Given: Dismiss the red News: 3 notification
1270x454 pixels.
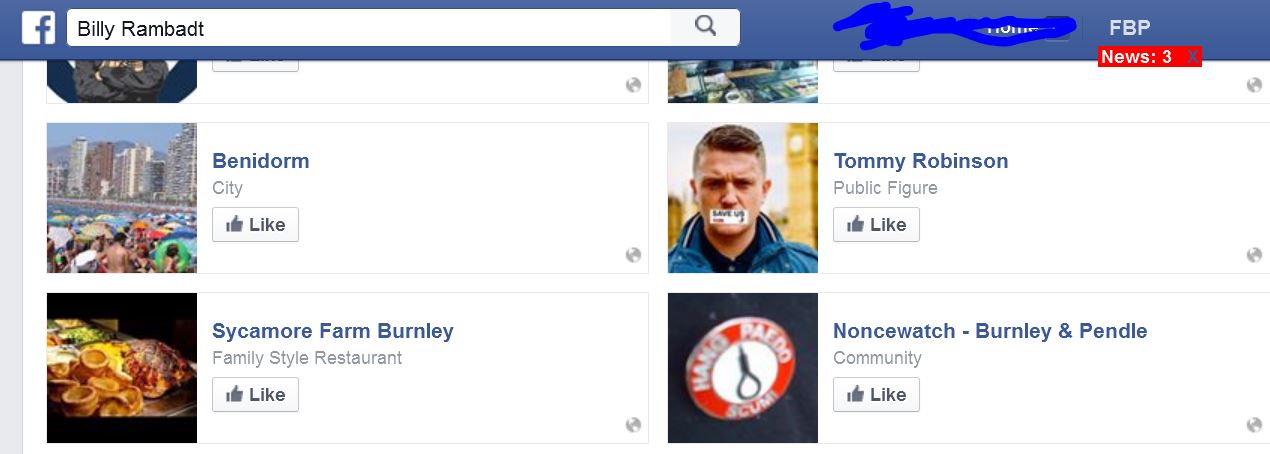Looking at the screenshot, I should 1192,57.
